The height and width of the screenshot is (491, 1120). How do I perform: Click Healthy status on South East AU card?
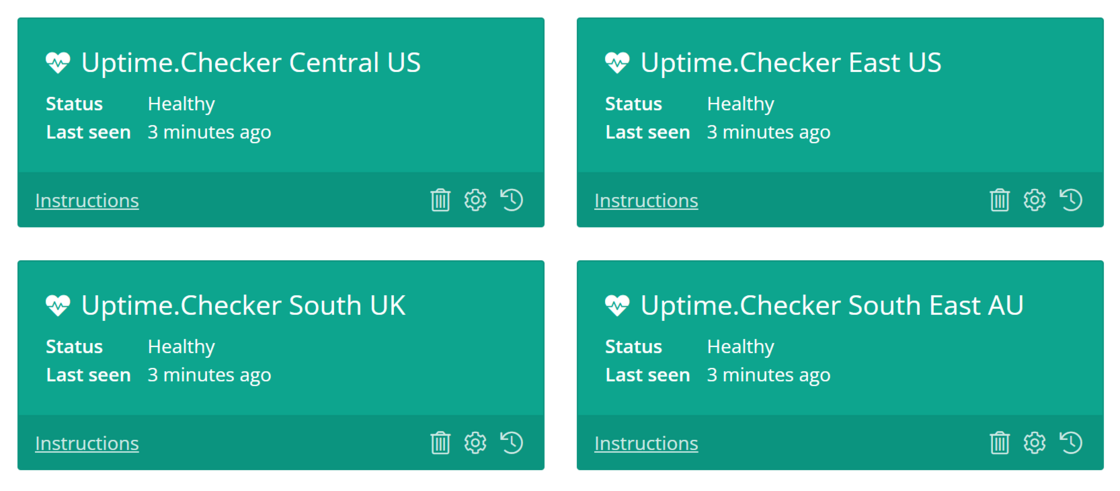(741, 347)
